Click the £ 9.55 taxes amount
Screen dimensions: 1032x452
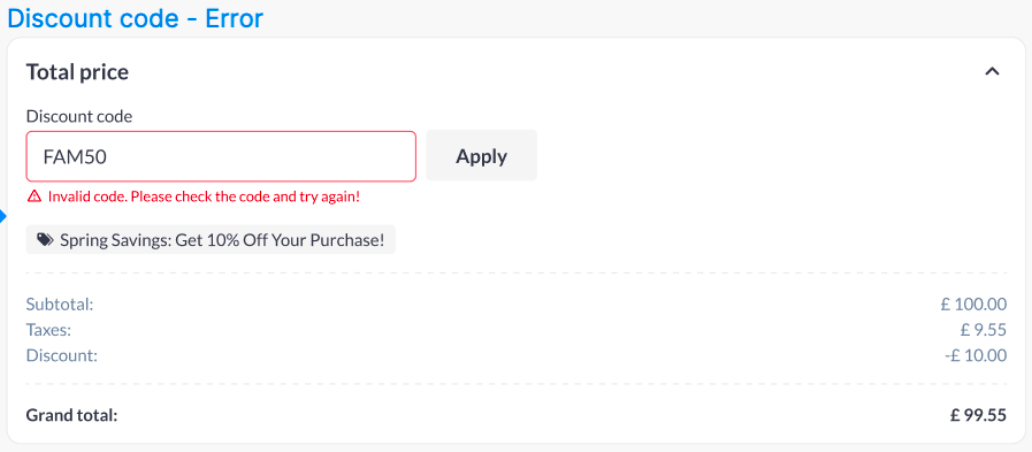(981, 329)
